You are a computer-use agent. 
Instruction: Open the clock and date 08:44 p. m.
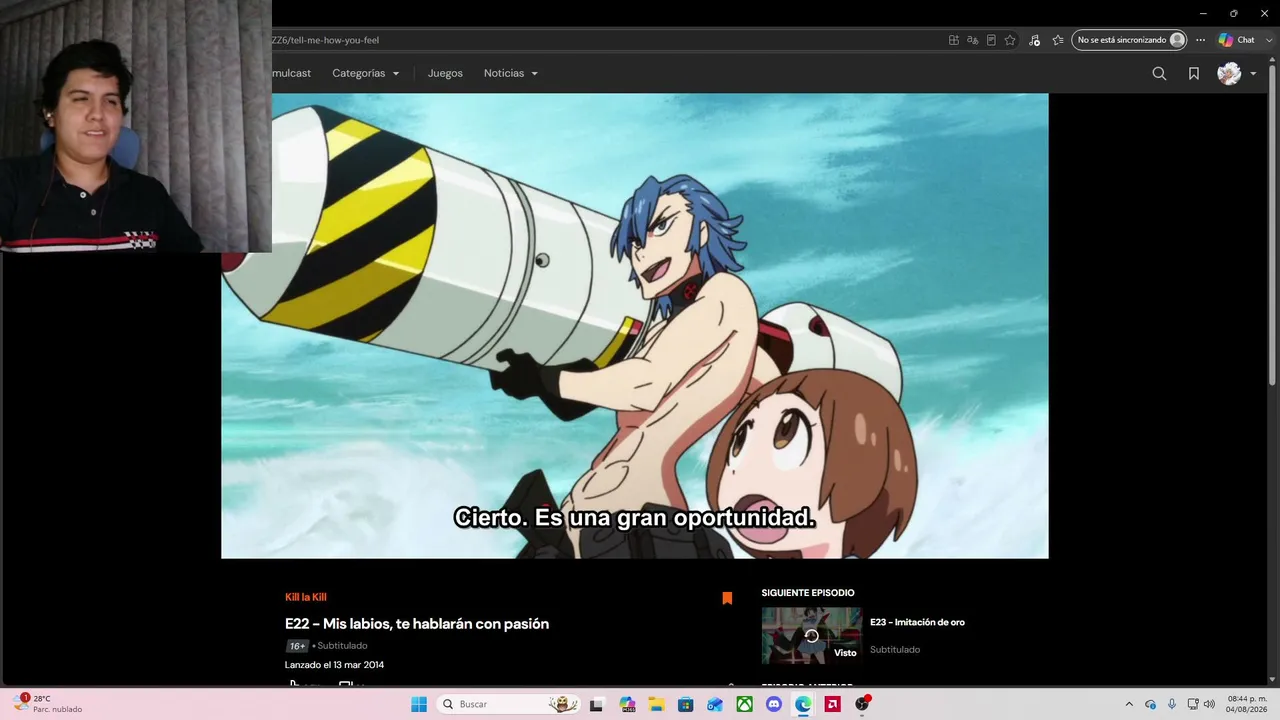coord(1247,704)
